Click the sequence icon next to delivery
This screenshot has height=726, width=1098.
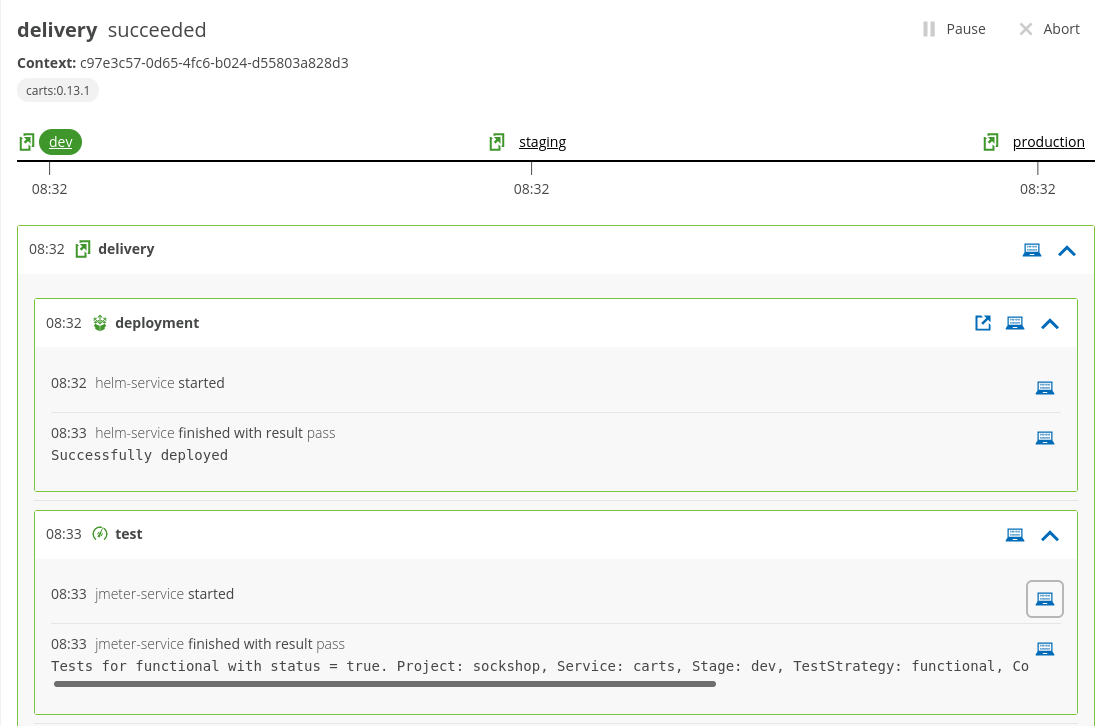pyautogui.click(x=83, y=248)
